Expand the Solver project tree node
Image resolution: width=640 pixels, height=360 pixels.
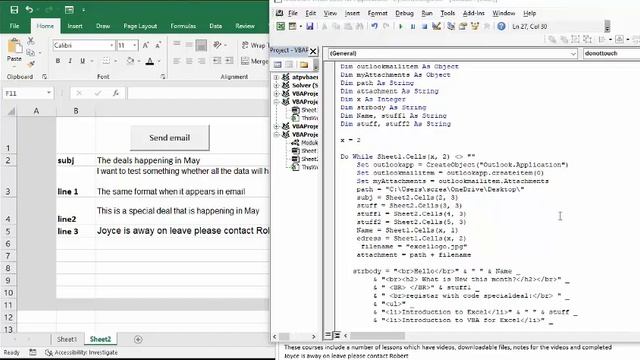pyautogui.click(x=276, y=85)
